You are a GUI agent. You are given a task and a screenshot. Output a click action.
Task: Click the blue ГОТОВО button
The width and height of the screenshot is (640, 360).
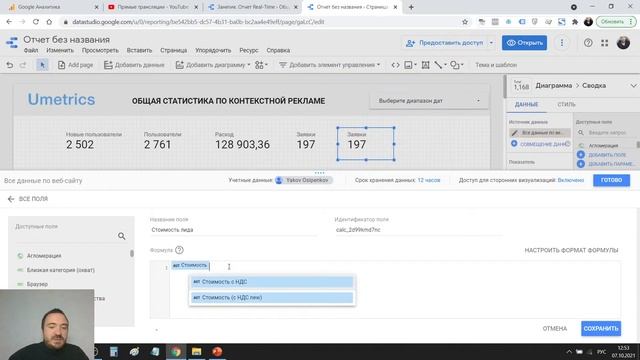[611, 180]
